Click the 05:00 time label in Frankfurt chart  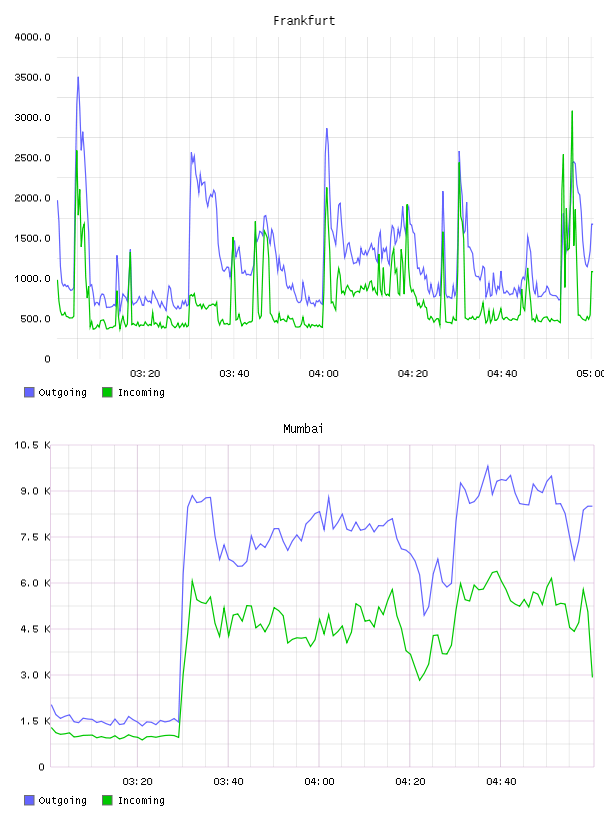pos(590,374)
